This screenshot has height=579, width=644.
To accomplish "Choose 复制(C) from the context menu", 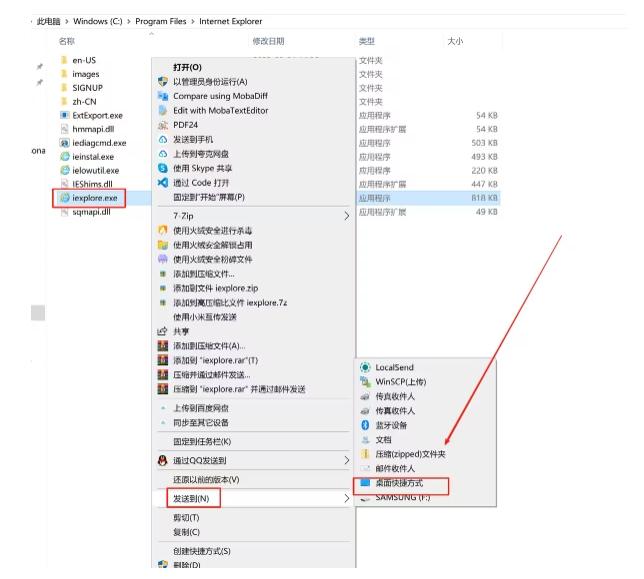I will 187,533.
